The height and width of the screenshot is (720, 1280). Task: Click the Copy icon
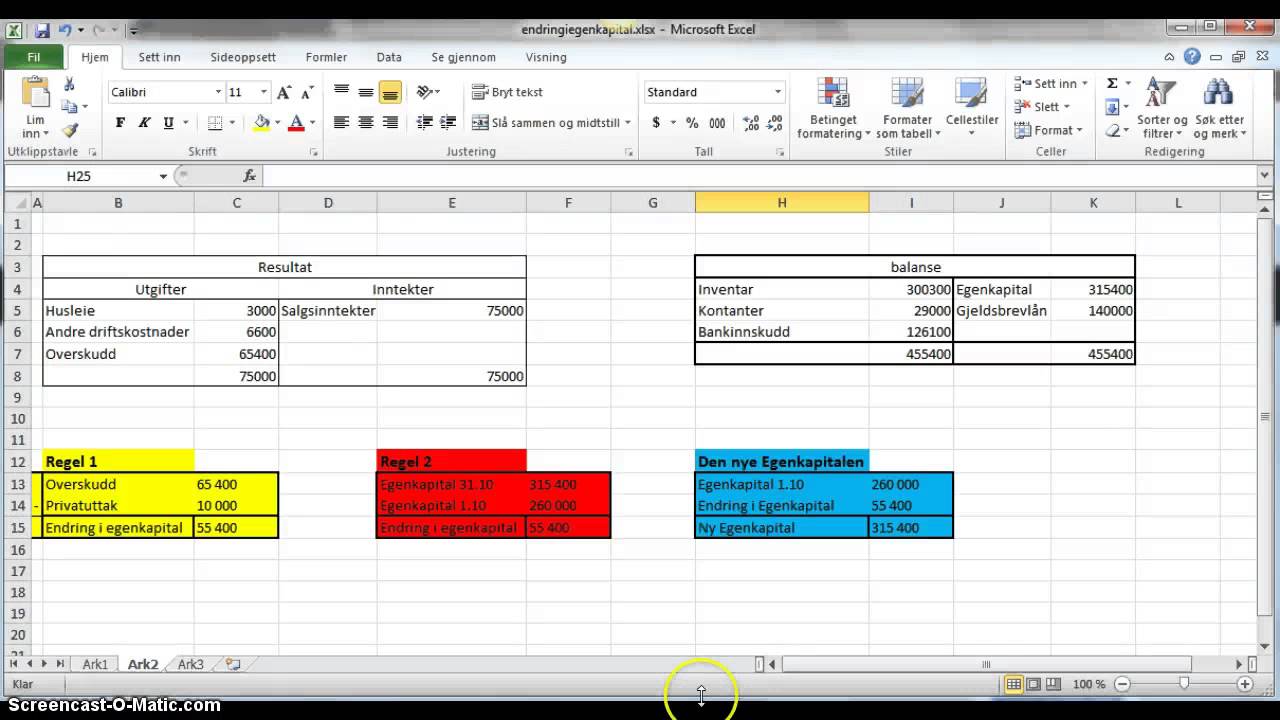pyautogui.click(x=69, y=107)
